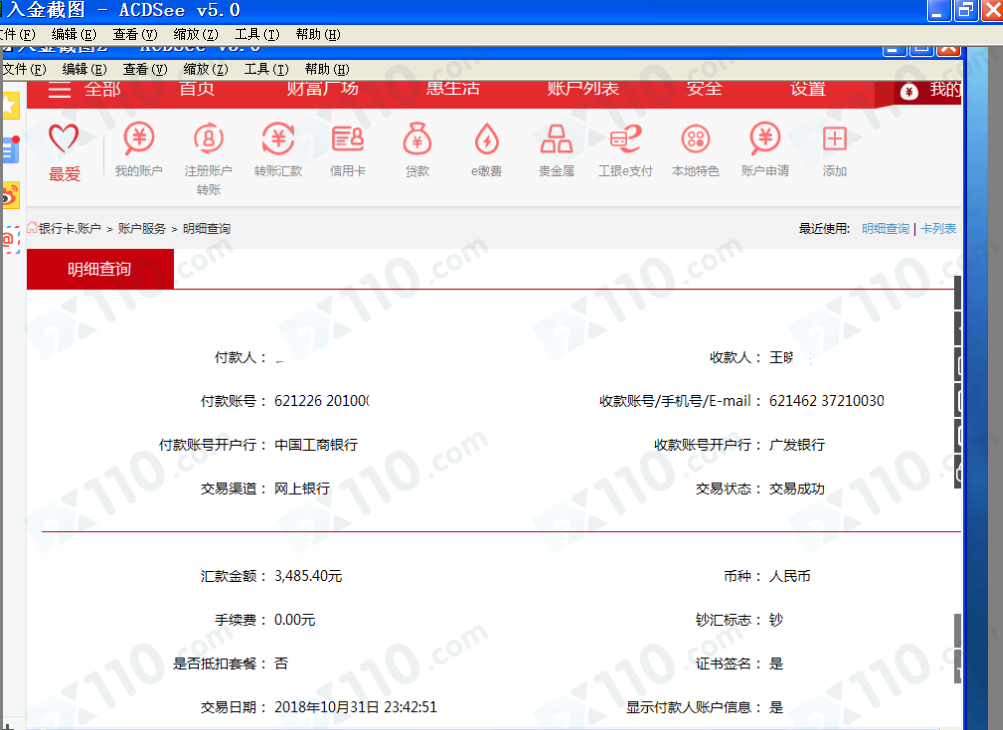Open 缩放(Z) menu in outer ACDSee window
The width and height of the screenshot is (1003, 730).
[196, 34]
